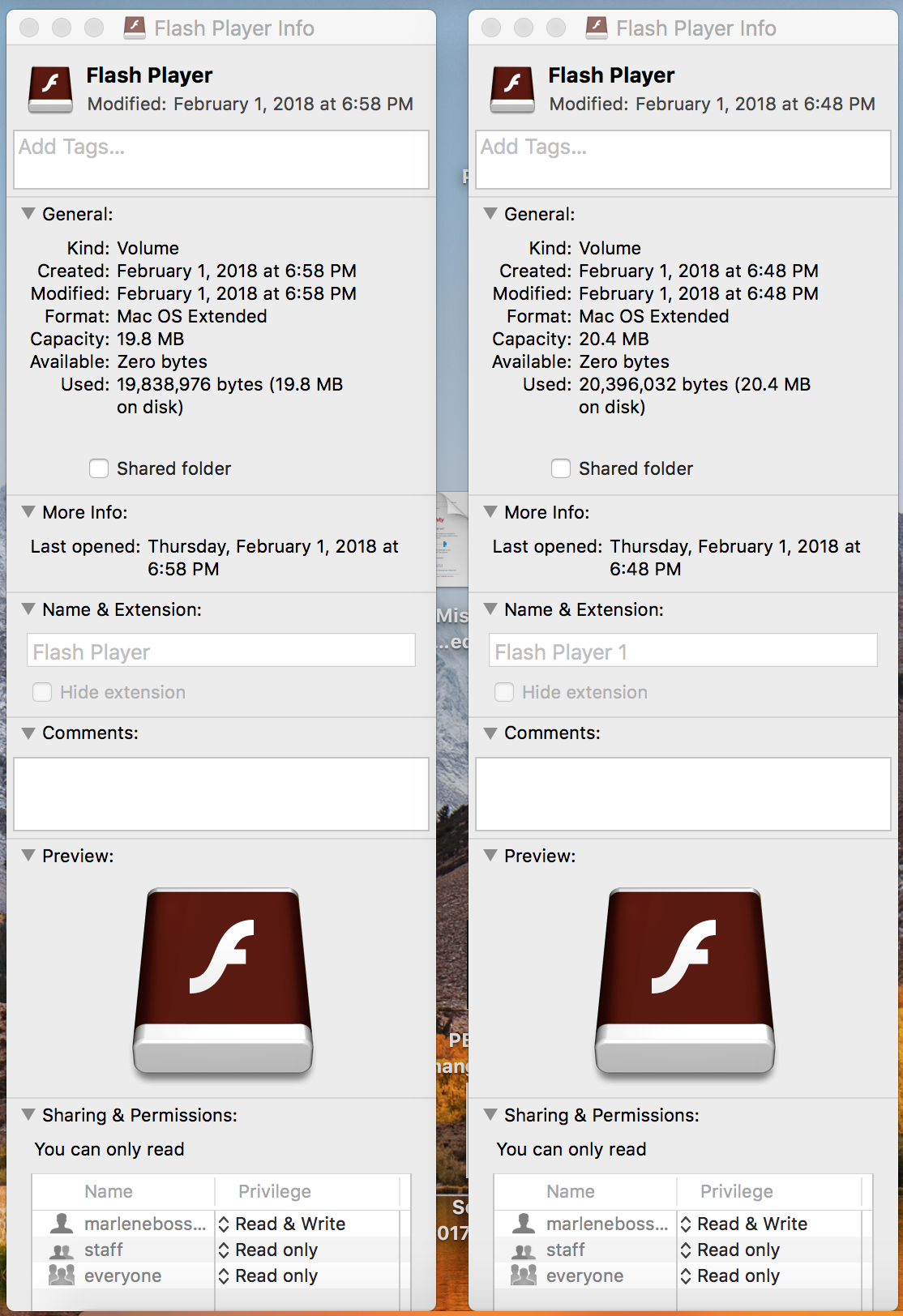
Task: Click Flash Player volume icon in left window header
Action: 50,89
